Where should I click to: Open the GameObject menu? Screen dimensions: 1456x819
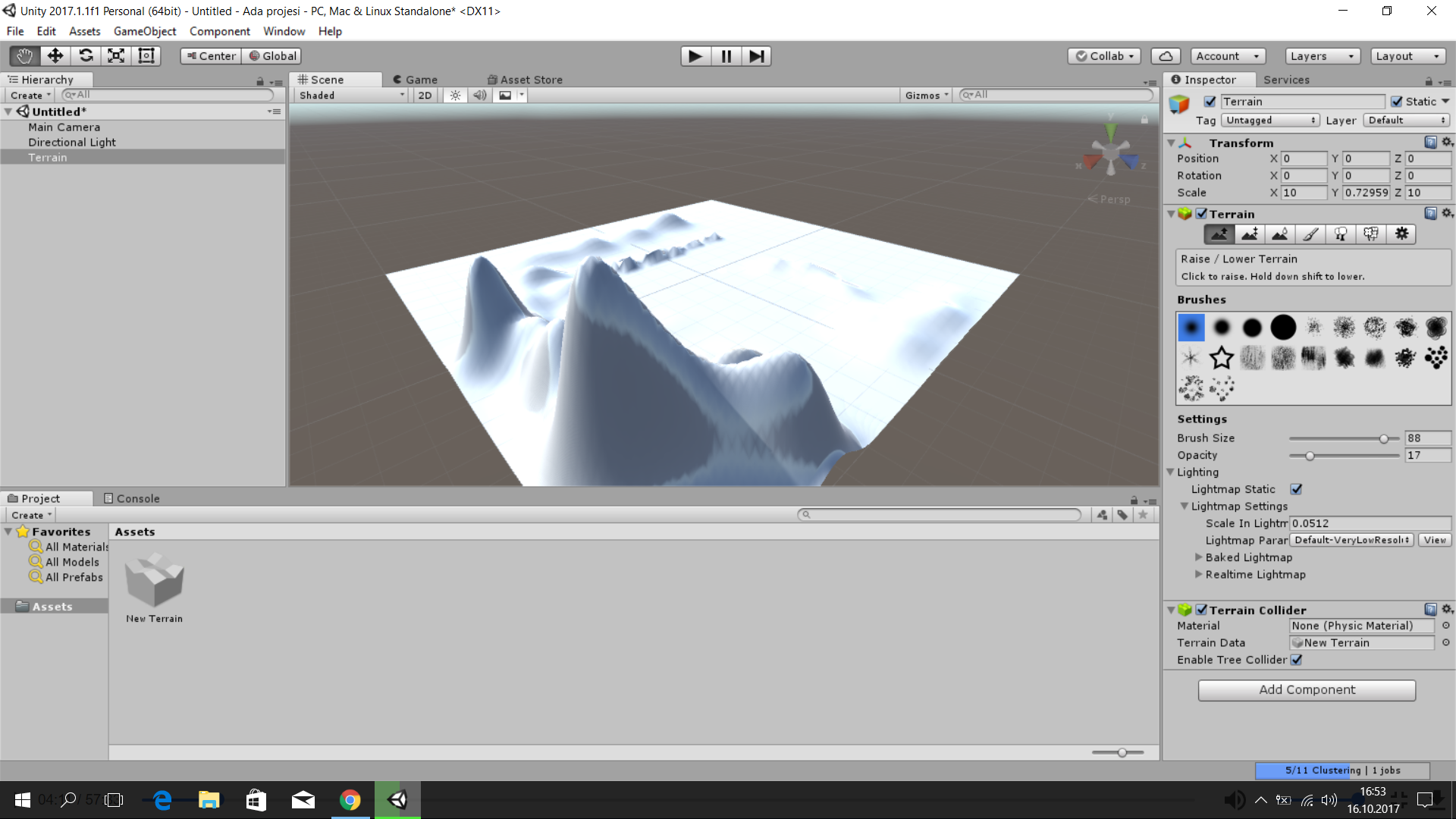[145, 31]
